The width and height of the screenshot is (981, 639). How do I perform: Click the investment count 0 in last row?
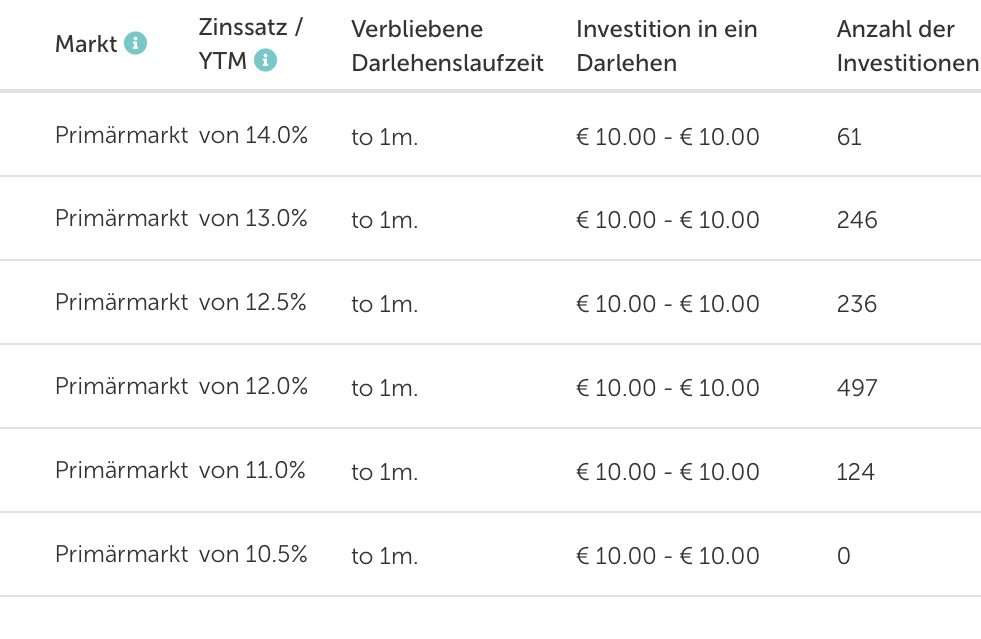pyautogui.click(x=844, y=556)
